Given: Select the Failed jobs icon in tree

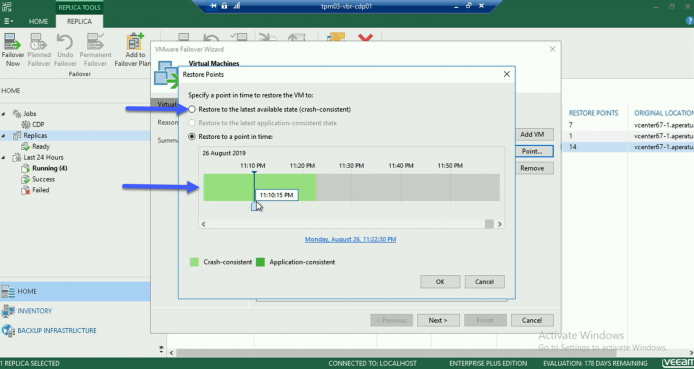Looking at the screenshot, I should (26, 190).
